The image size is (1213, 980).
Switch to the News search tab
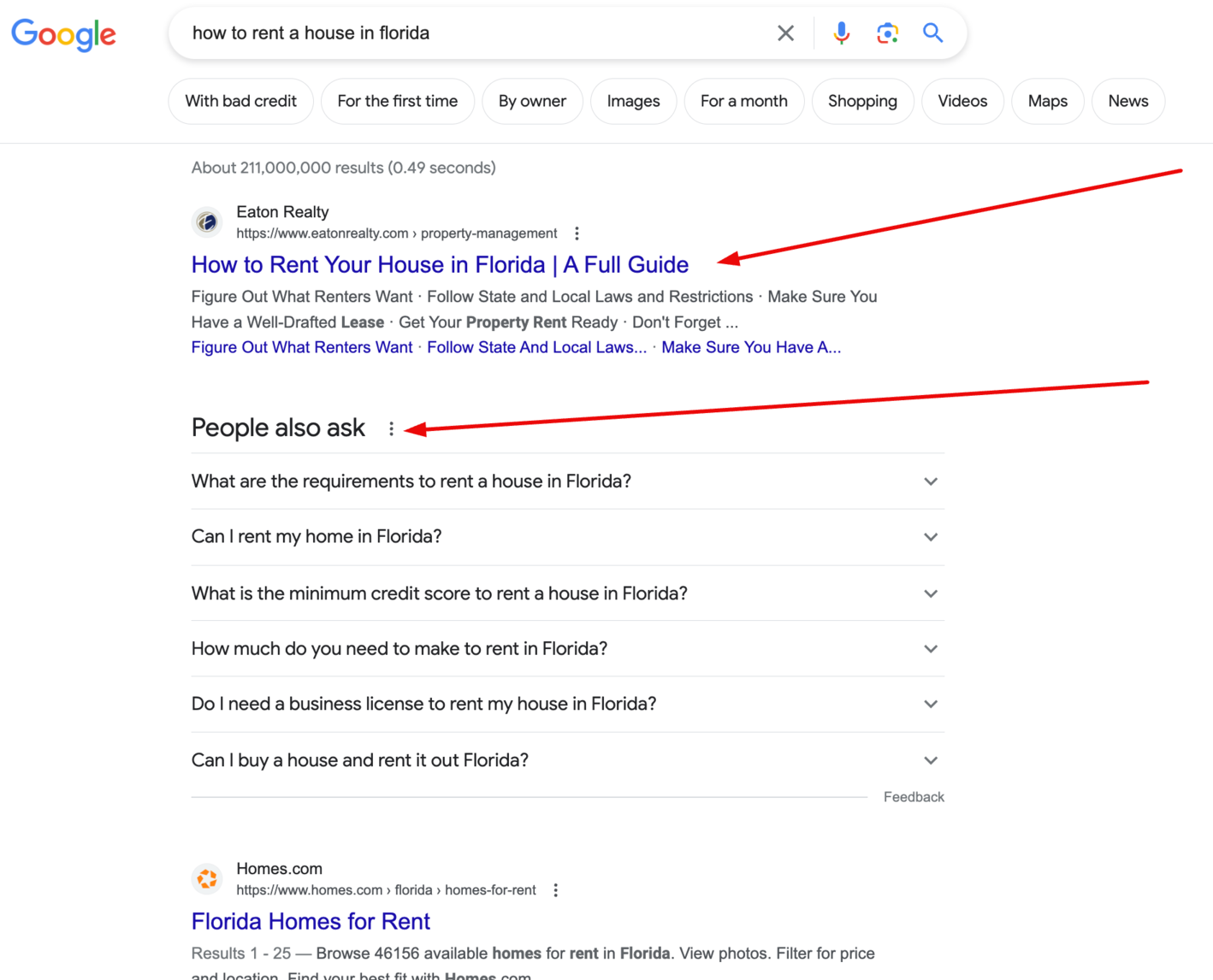click(1127, 101)
